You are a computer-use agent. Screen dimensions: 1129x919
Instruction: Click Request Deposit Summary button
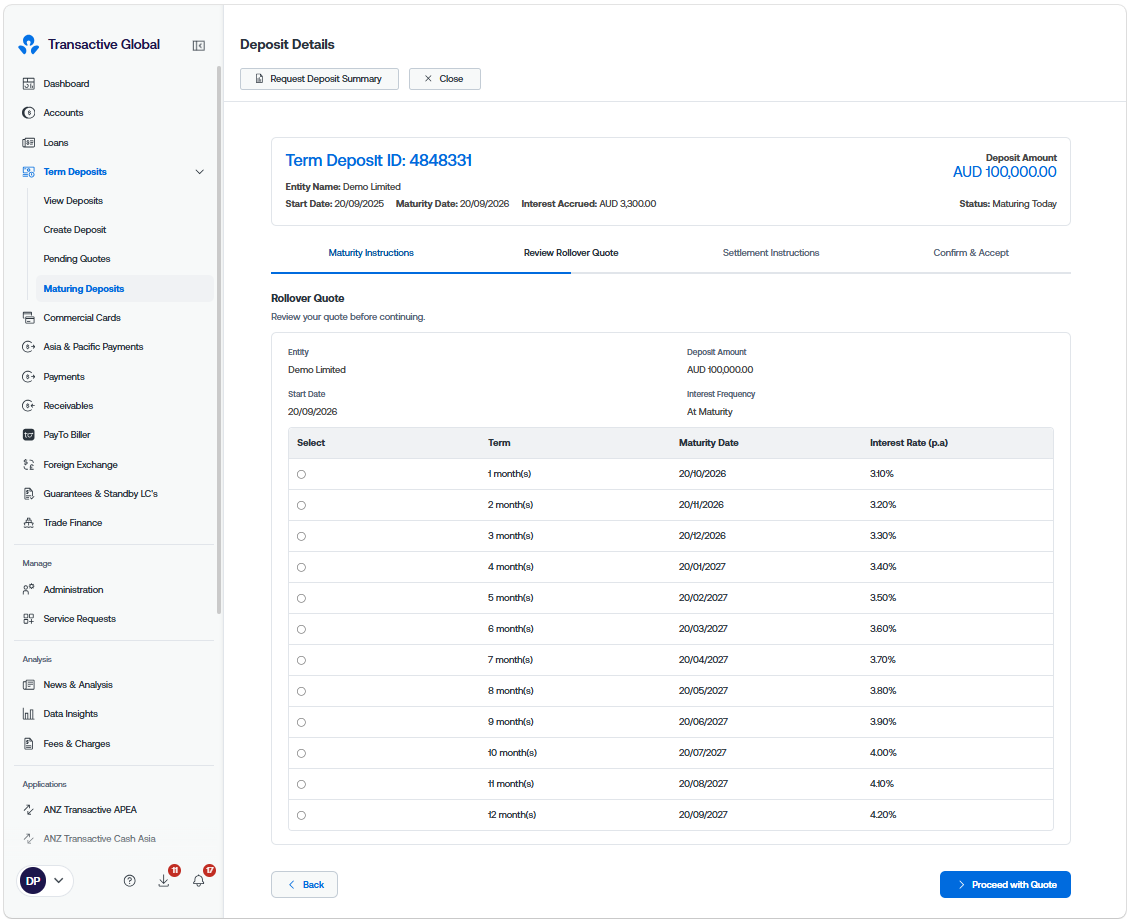tap(320, 79)
